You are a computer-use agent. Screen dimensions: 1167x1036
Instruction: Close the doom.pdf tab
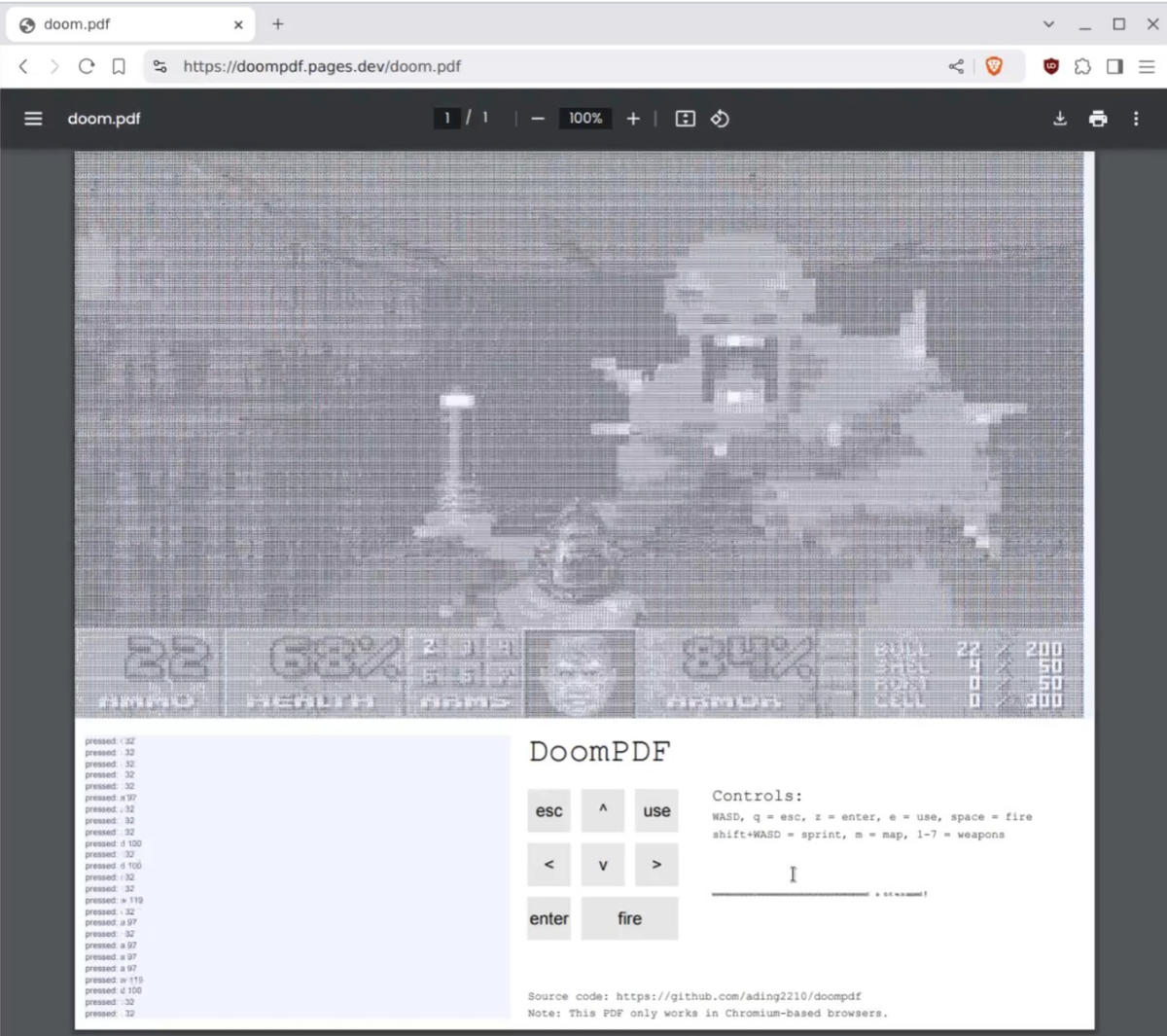pyautogui.click(x=238, y=24)
